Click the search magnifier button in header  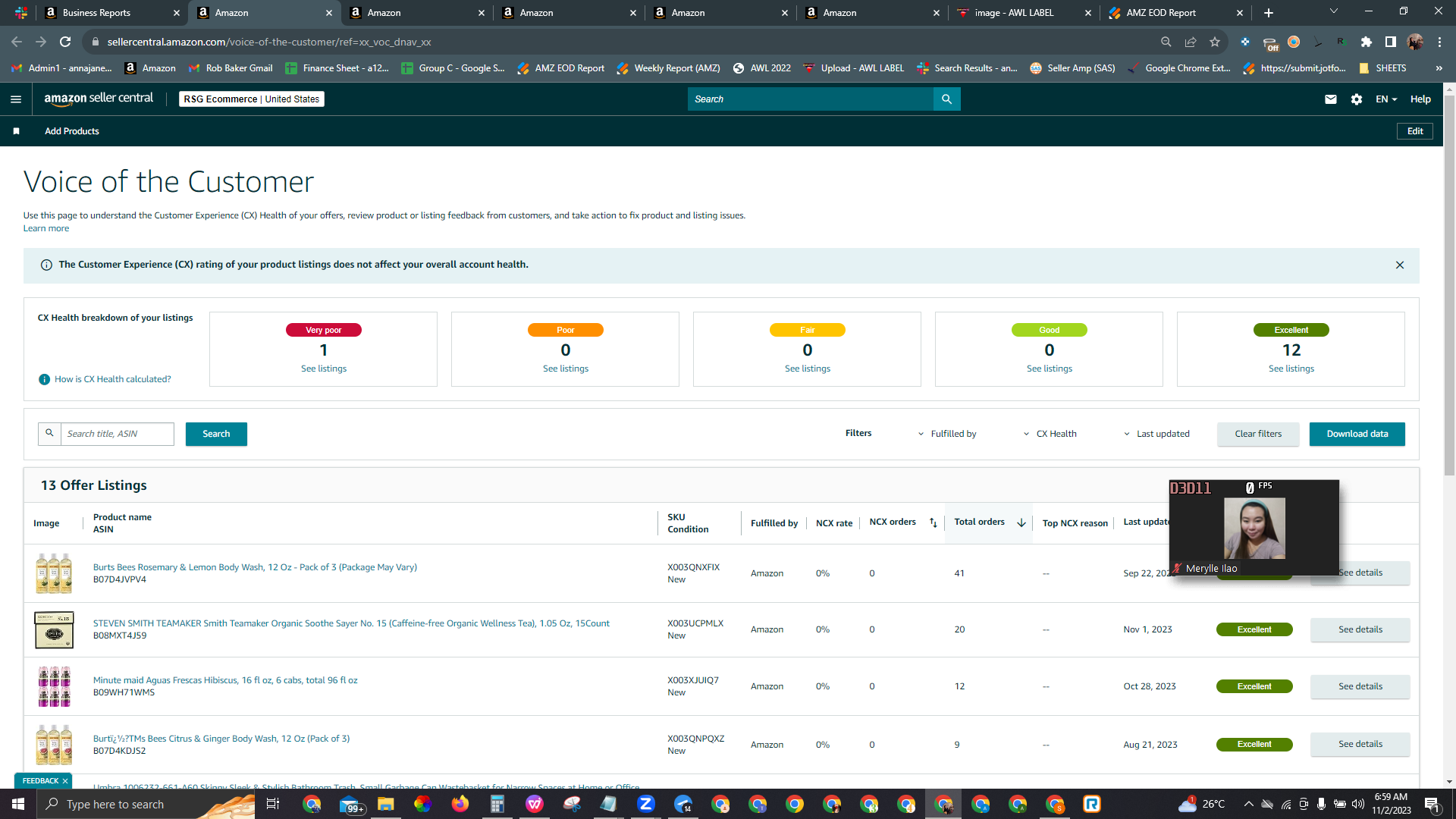(946, 99)
